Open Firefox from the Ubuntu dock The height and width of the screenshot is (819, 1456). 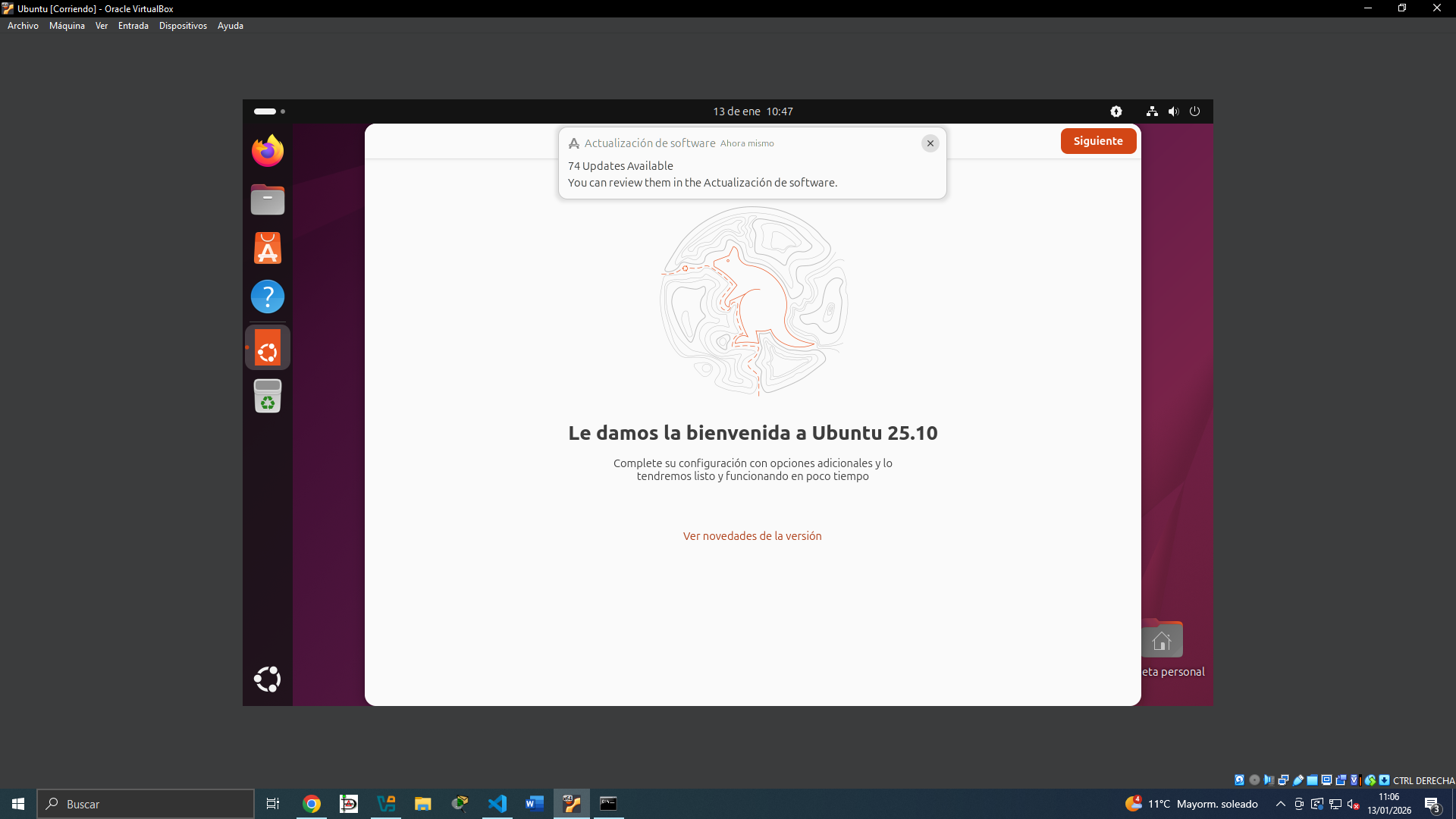click(268, 151)
